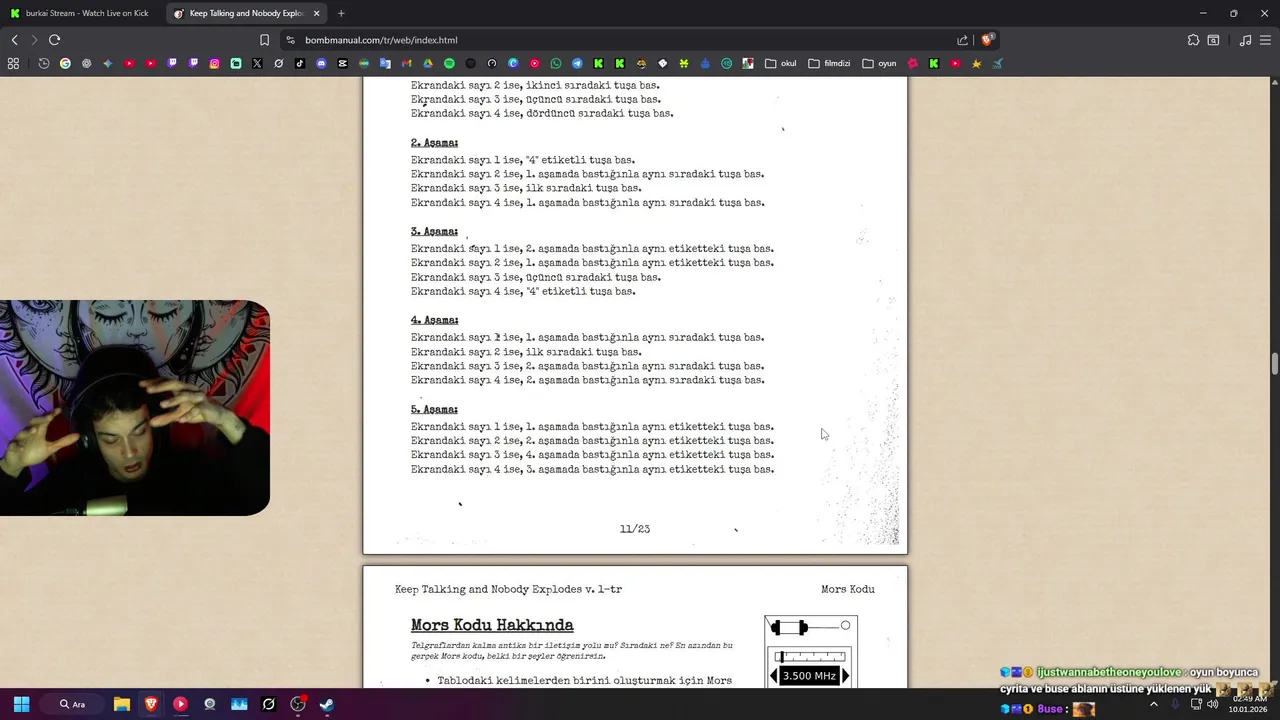Click the '4. Aşama:' heading
Screen dimensions: 1280x720
(x=434, y=320)
